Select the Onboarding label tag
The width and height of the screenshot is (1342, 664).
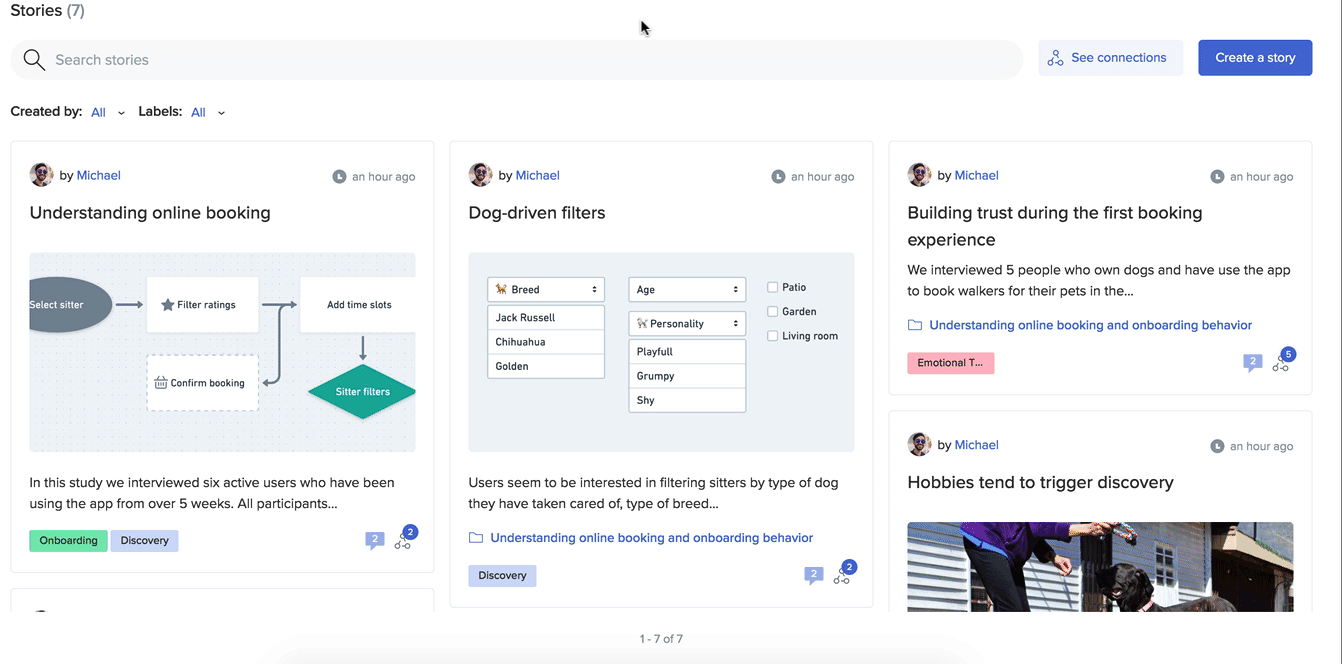[x=68, y=541]
